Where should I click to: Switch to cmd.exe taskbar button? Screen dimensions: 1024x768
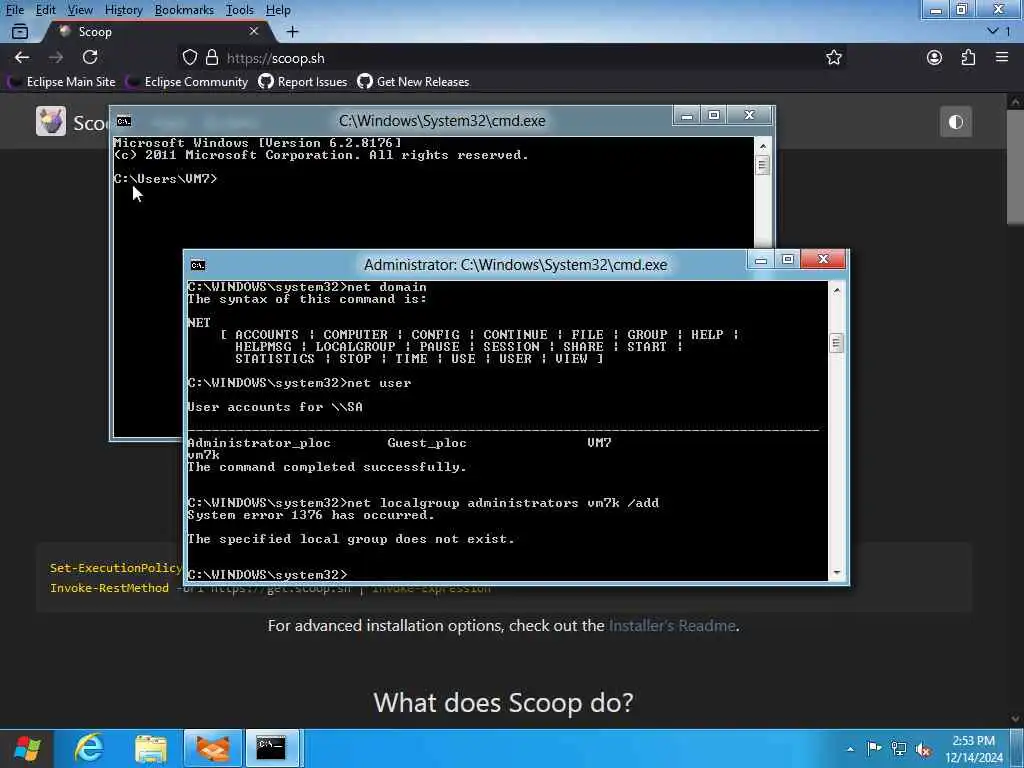click(271, 748)
